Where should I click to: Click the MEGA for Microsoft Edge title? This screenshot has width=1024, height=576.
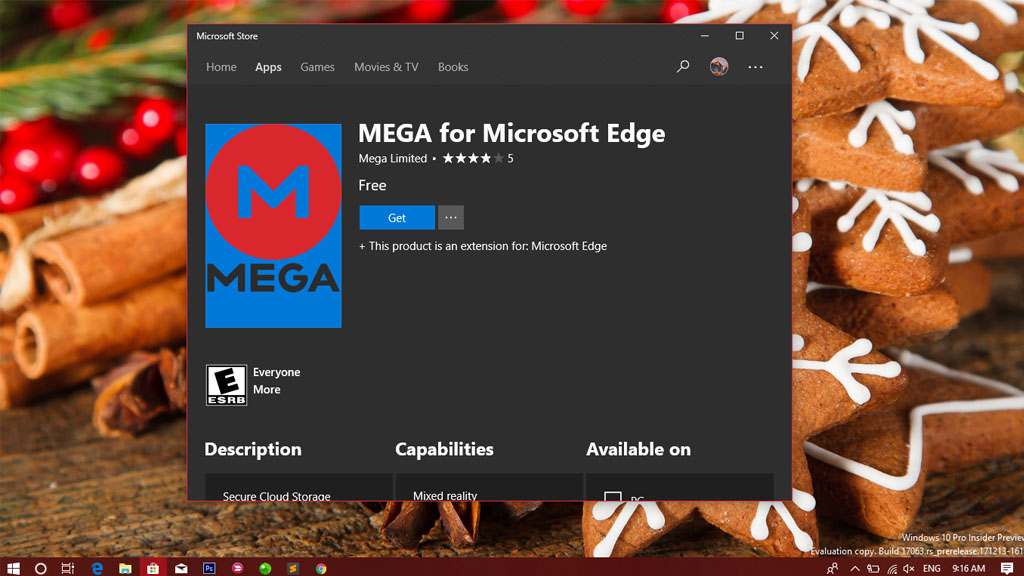(x=511, y=133)
